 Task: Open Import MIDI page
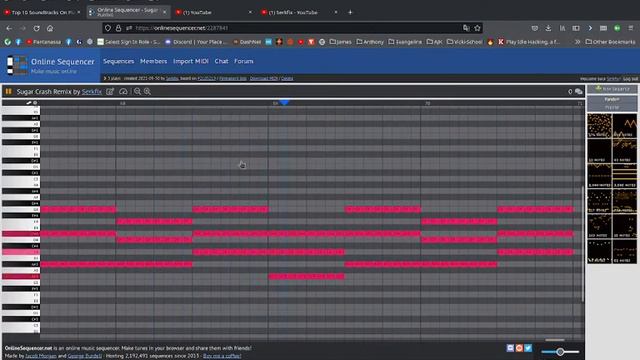point(191,61)
